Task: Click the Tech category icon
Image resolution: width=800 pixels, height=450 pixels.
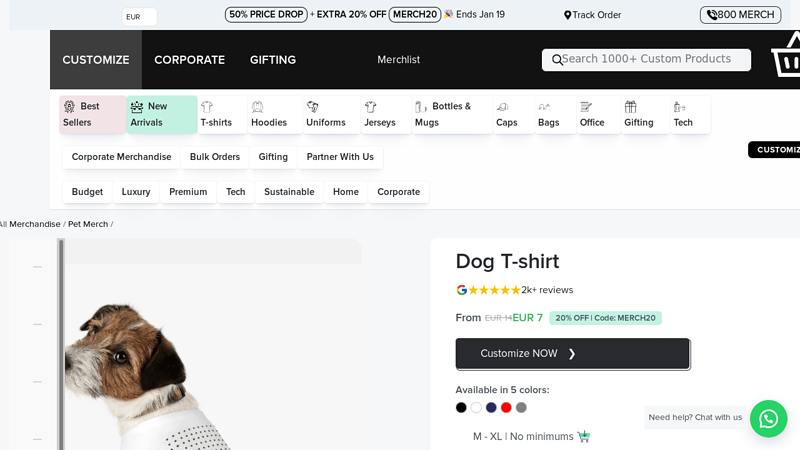Action: point(680,107)
